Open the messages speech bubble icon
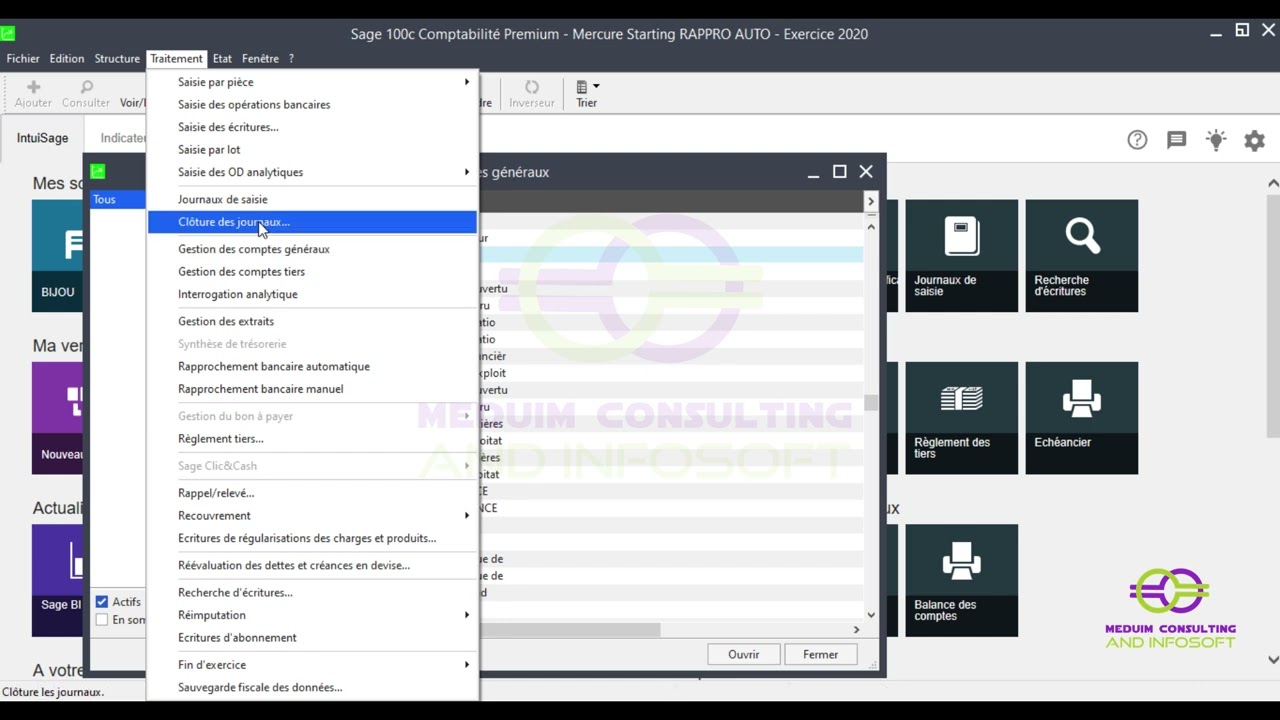Image resolution: width=1280 pixels, height=720 pixels. (x=1176, y=140)
